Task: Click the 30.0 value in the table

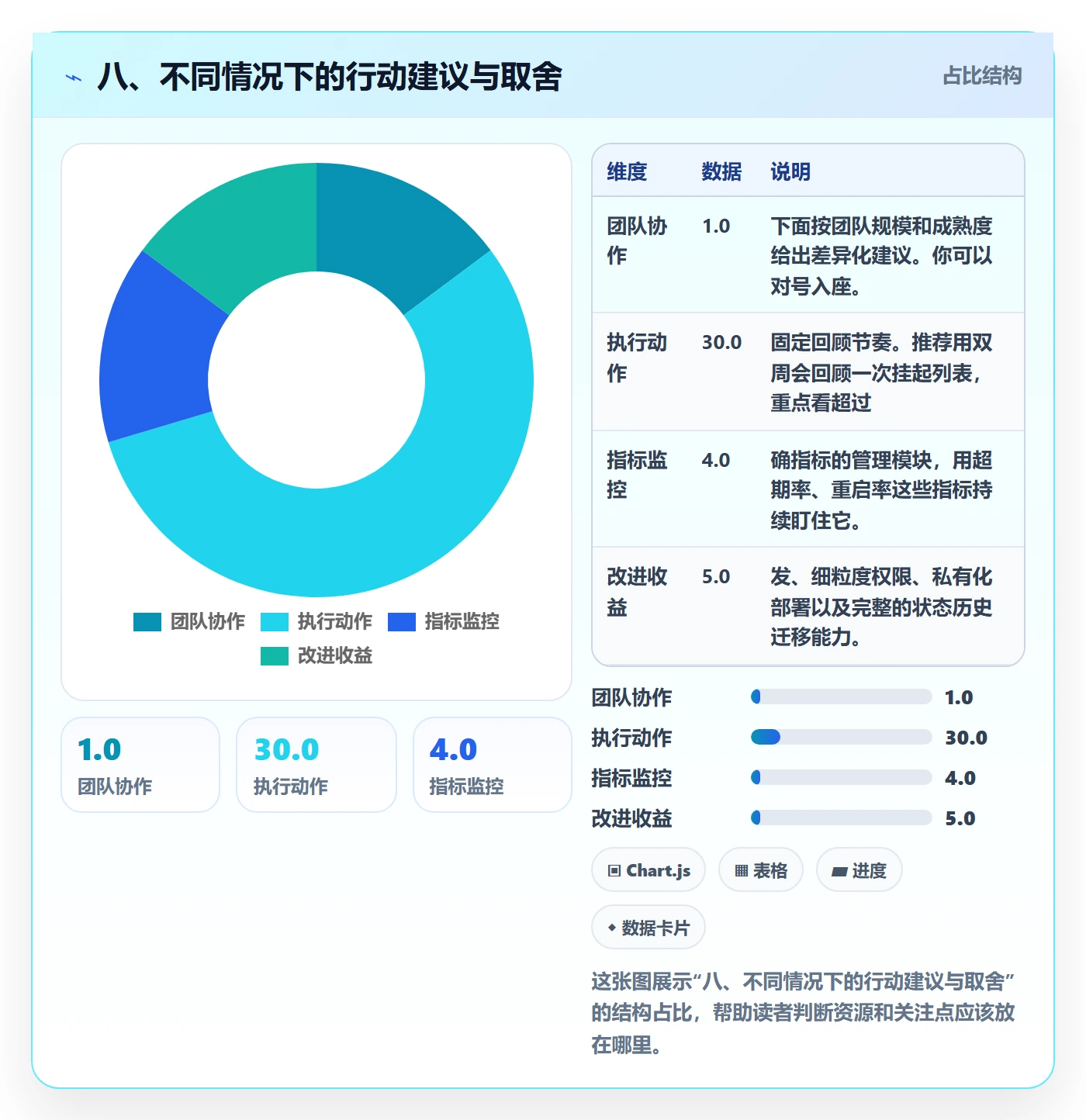Action: pyautogui.click(x=721, y=343)
